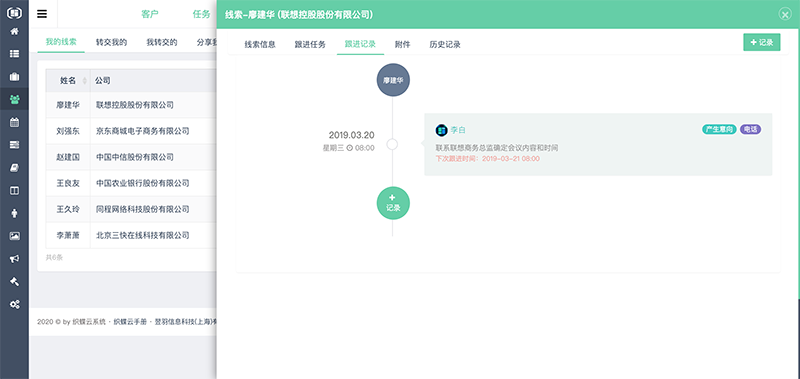Click the 公司 column header
Image resolution: width=800 pixels, height=379 pixels.
pos(103,81)
